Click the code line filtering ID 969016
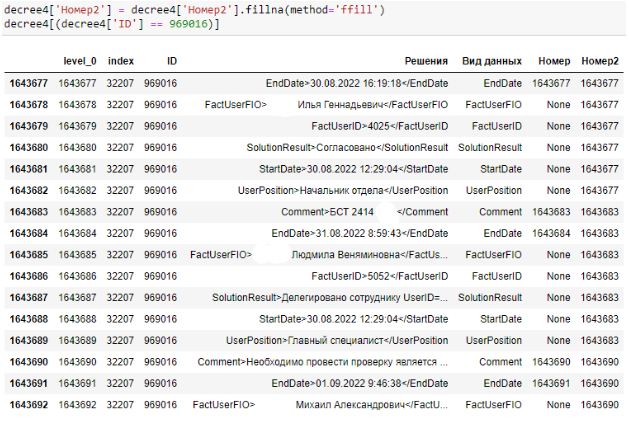The image size is (629, 422). (110, 23)
